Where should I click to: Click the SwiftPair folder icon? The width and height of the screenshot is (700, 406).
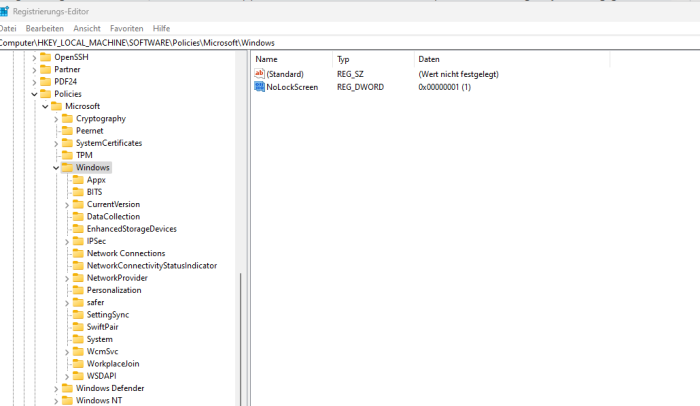78,327
